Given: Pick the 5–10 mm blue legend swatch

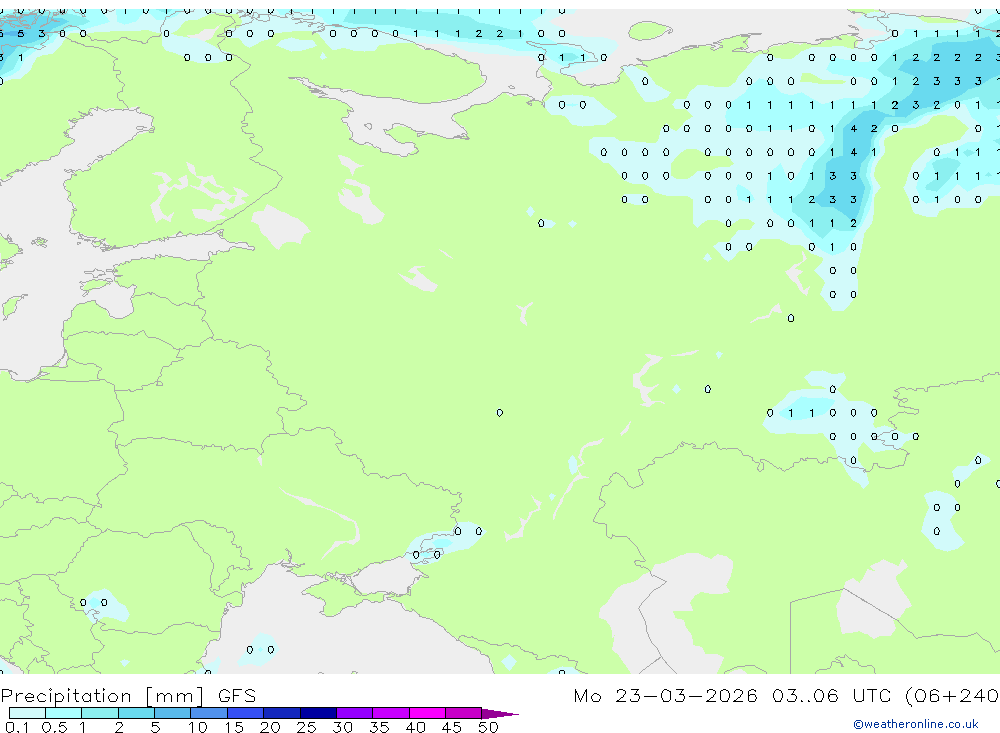Looking at the screenshot, I should coord(173,713).
